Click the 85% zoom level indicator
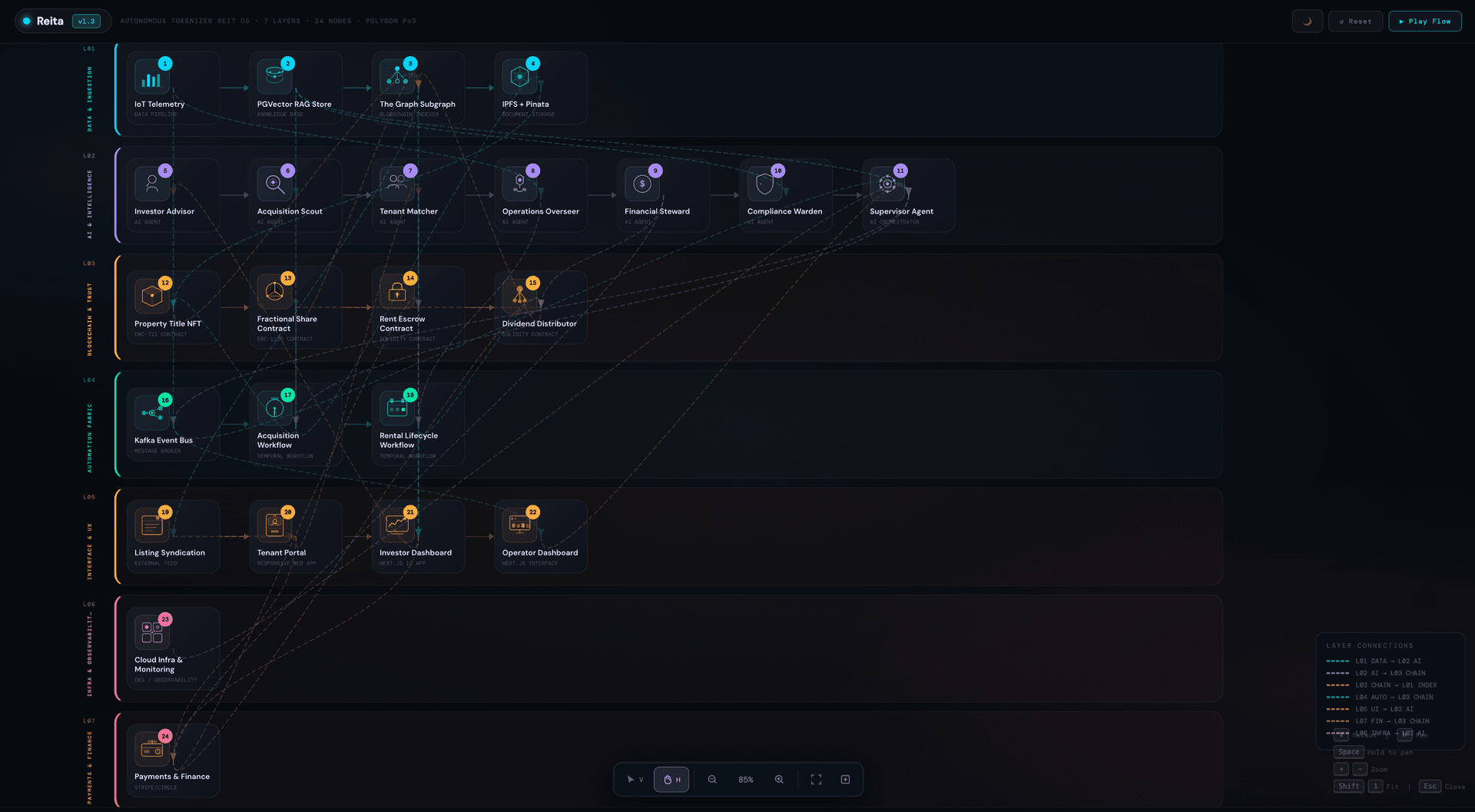This screenshot has height=812, width=1475. click(x=745, y=779)
